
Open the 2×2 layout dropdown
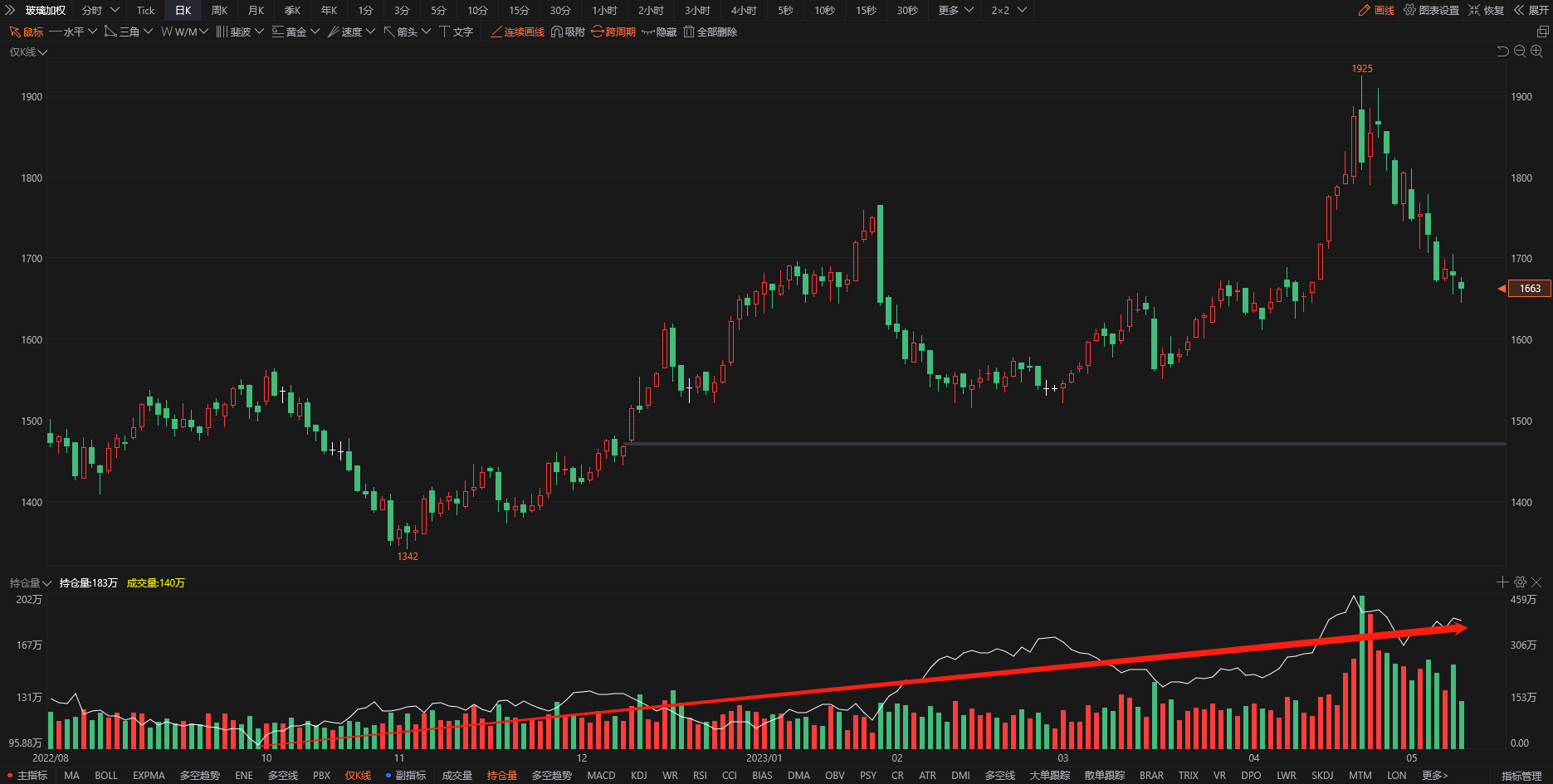pos(1008,10)
